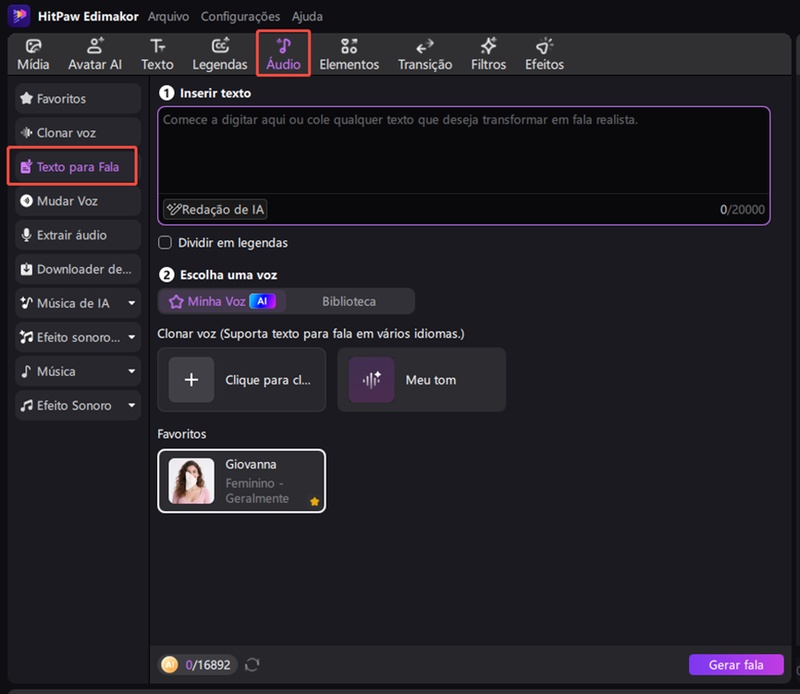Open the Mídia tab
The width and height of the screenshot is (800, 694).
tap(33, 54)
